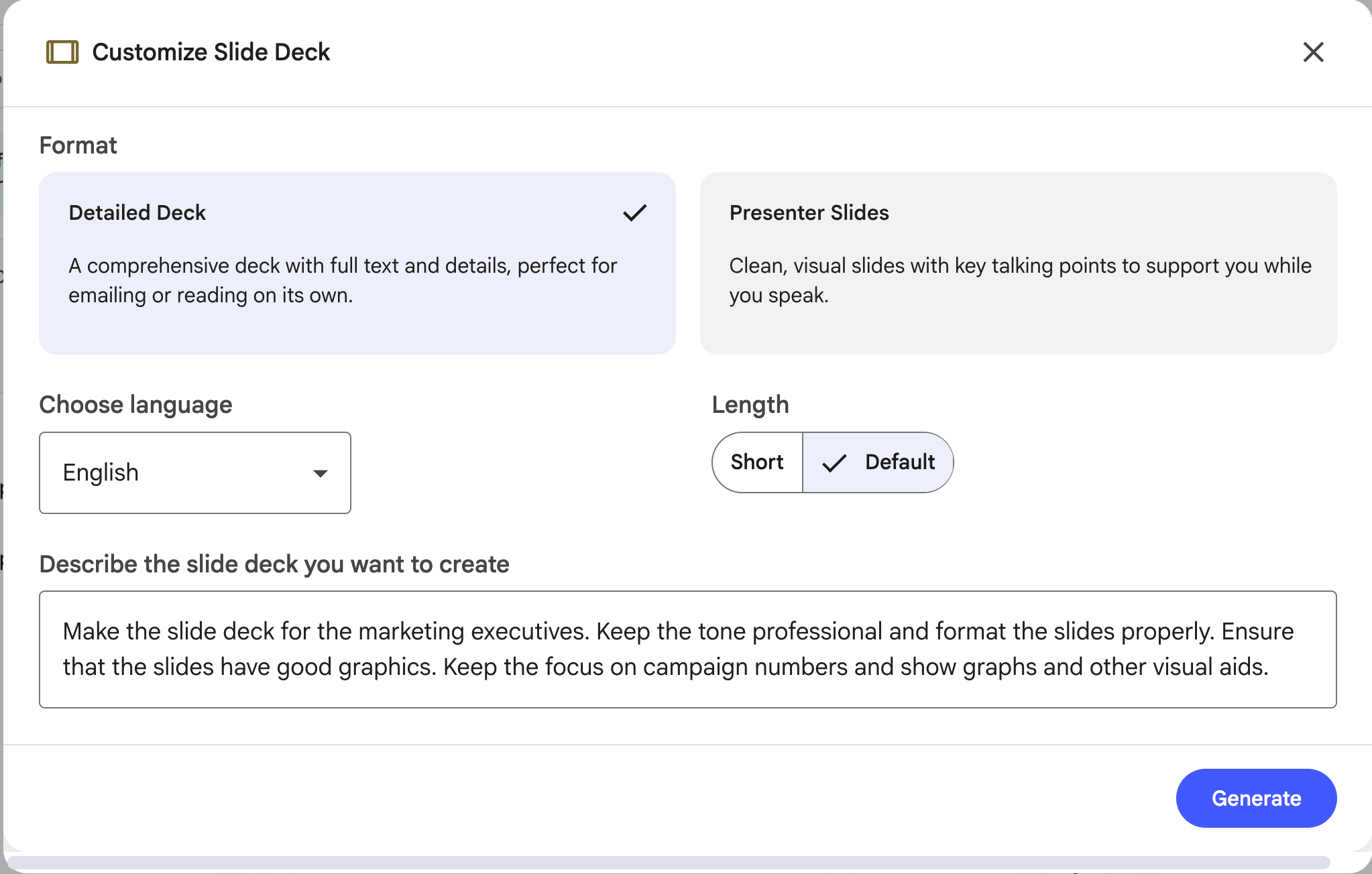The image size is (1372, 874).
Task: Click the Detailed Deck description text
Action: point(342,280)
